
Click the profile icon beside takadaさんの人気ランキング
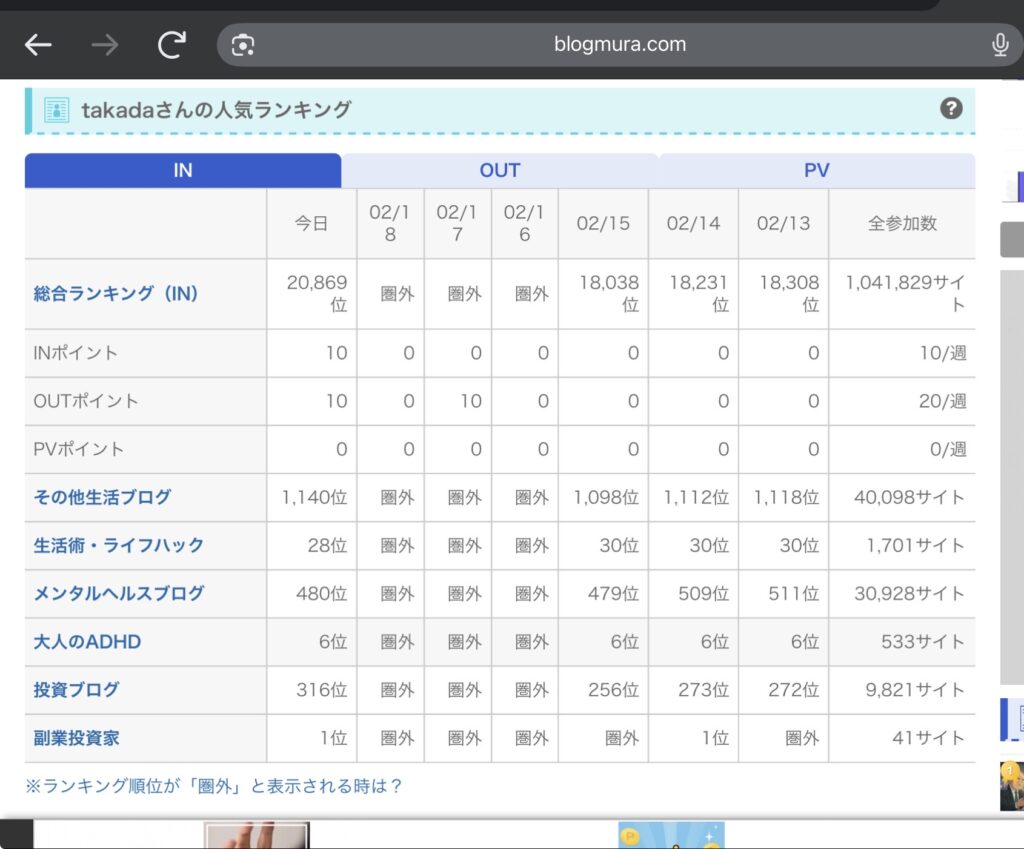tap(57, 110)
